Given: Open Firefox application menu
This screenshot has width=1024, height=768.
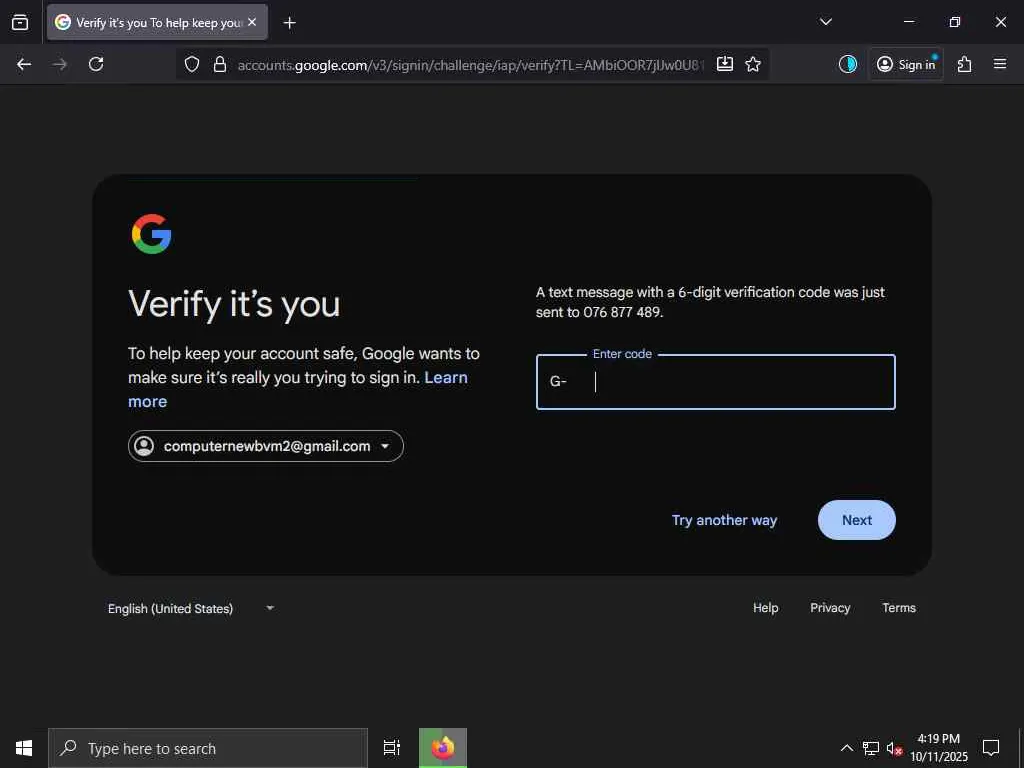Looking at the screenshot, I should 1000,64.
